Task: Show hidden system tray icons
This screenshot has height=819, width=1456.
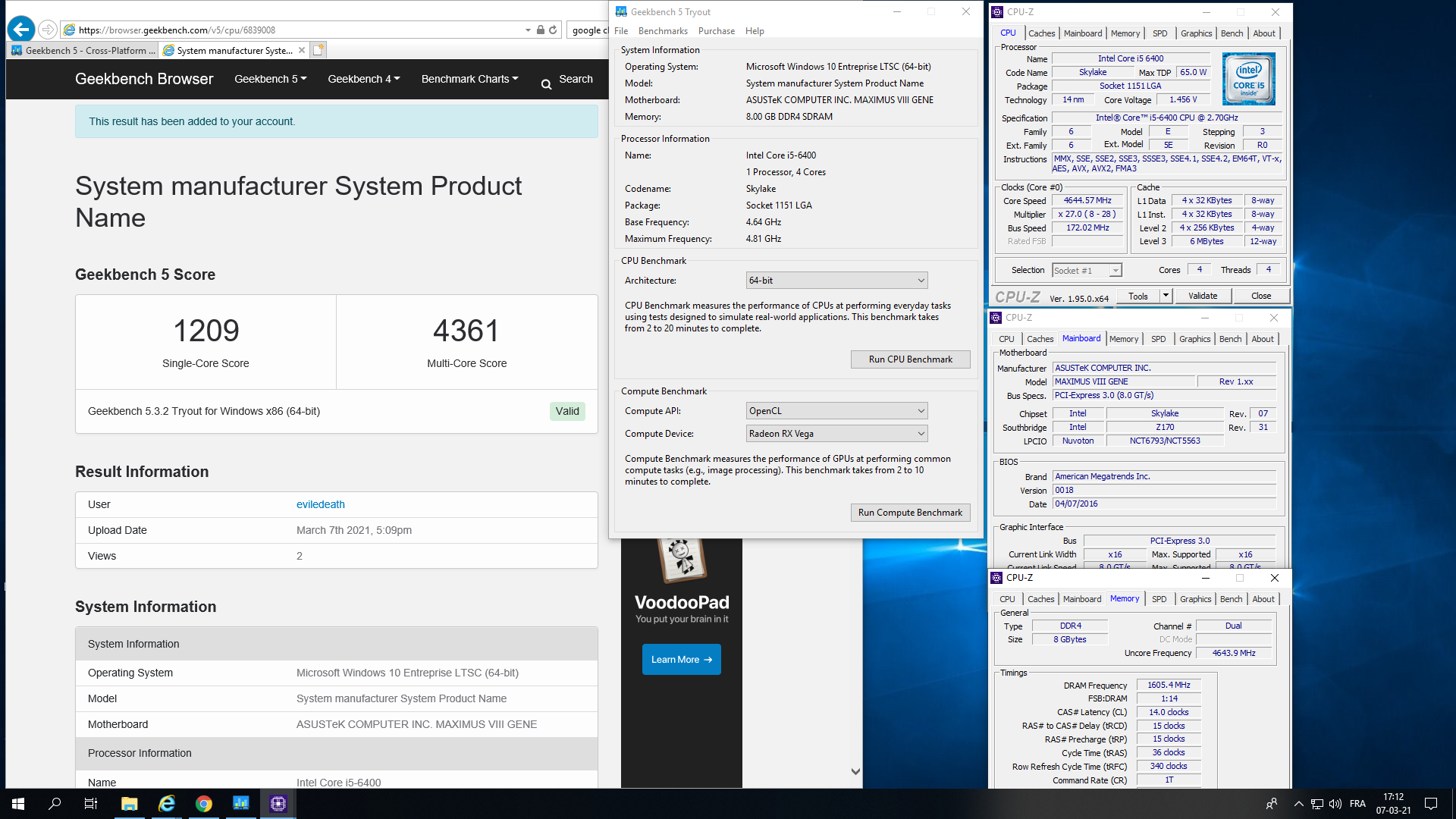Action: (x=1298, y=804)
